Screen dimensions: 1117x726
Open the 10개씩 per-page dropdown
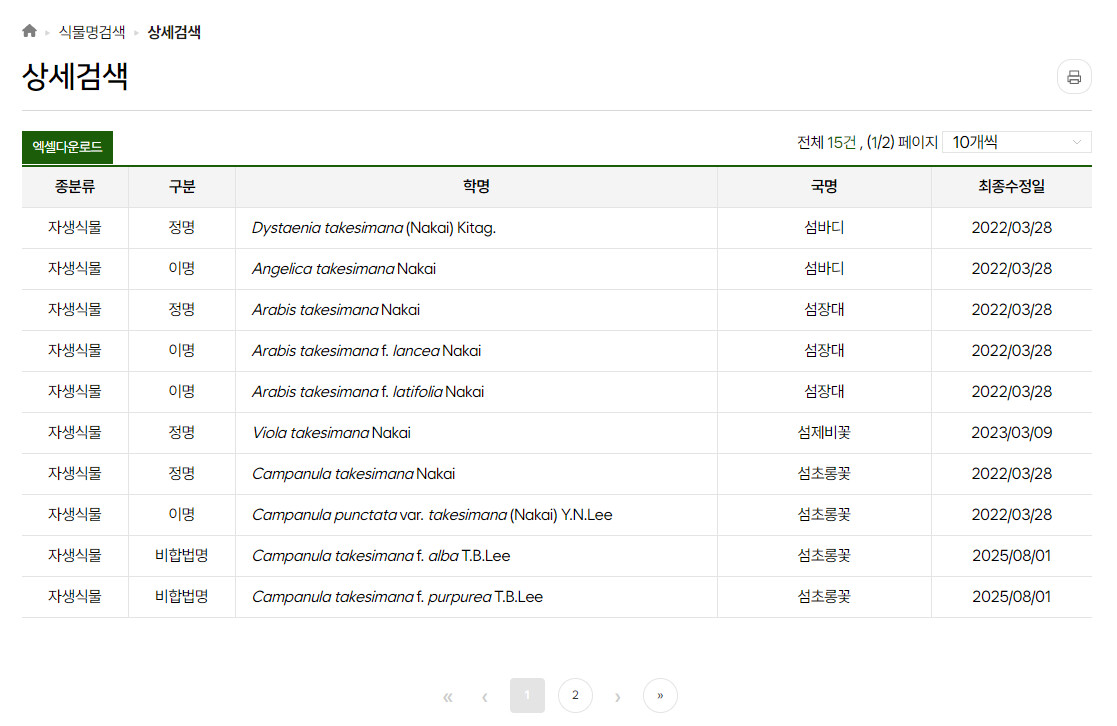click(1016, 142)
